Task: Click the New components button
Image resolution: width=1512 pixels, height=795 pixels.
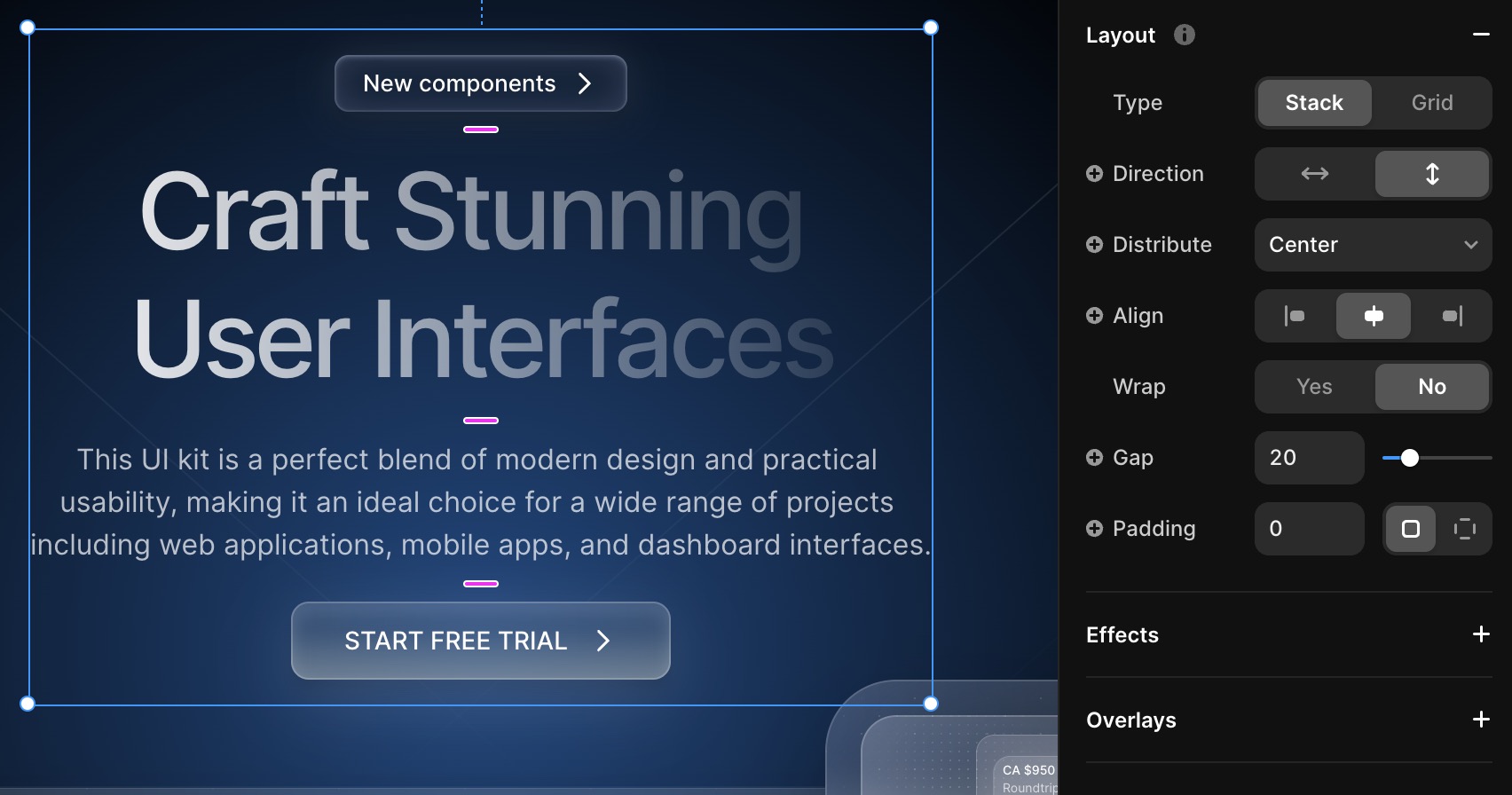Action: pos(481,83)
